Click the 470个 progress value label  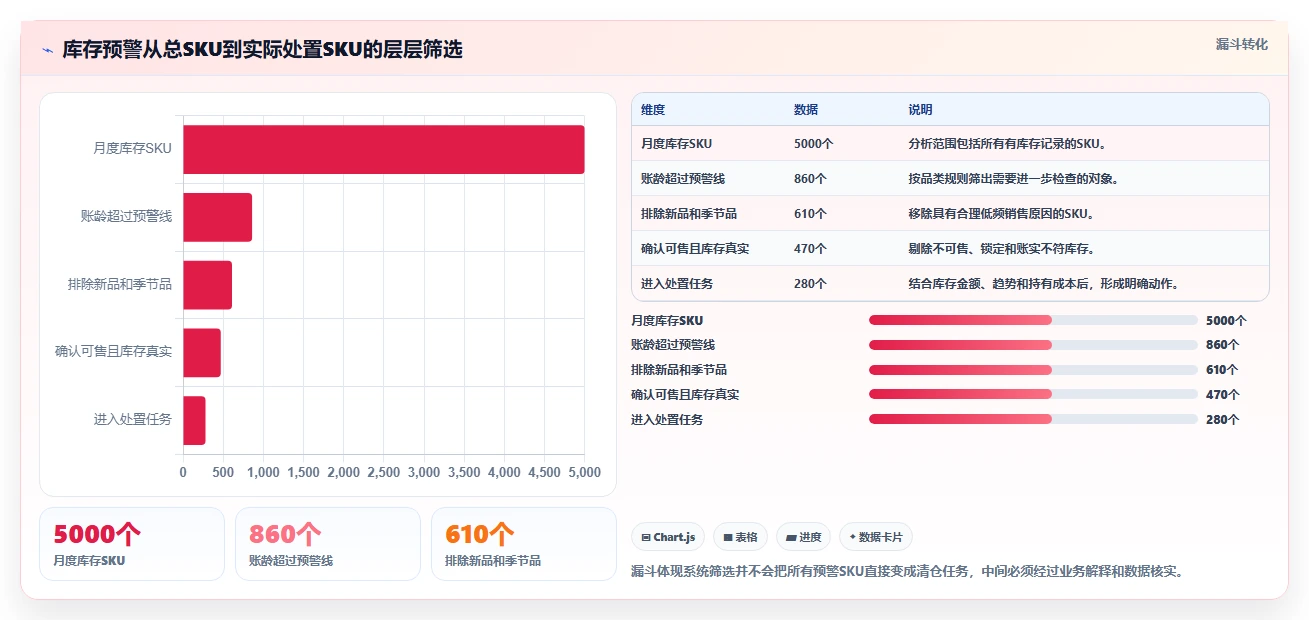1222,395
